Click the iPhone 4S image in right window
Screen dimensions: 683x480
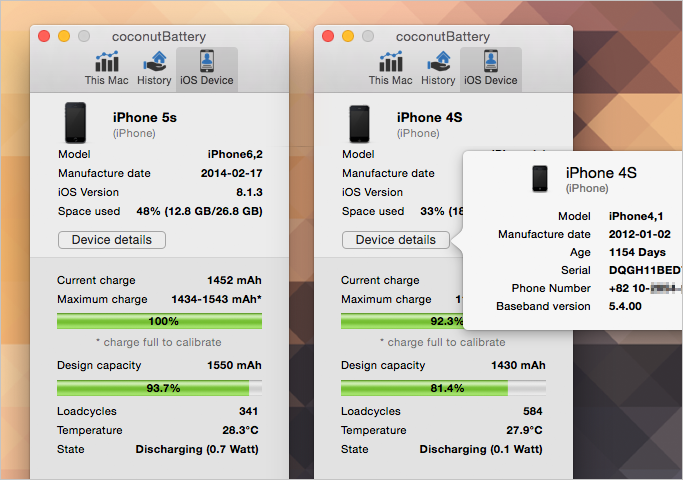click(x=359, y=124)
